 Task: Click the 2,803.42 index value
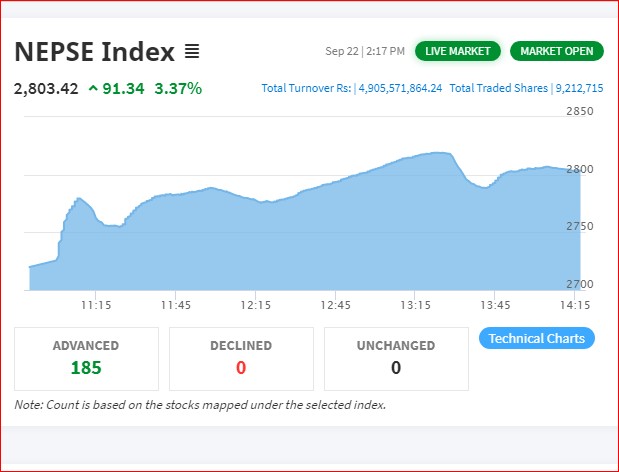46,88
